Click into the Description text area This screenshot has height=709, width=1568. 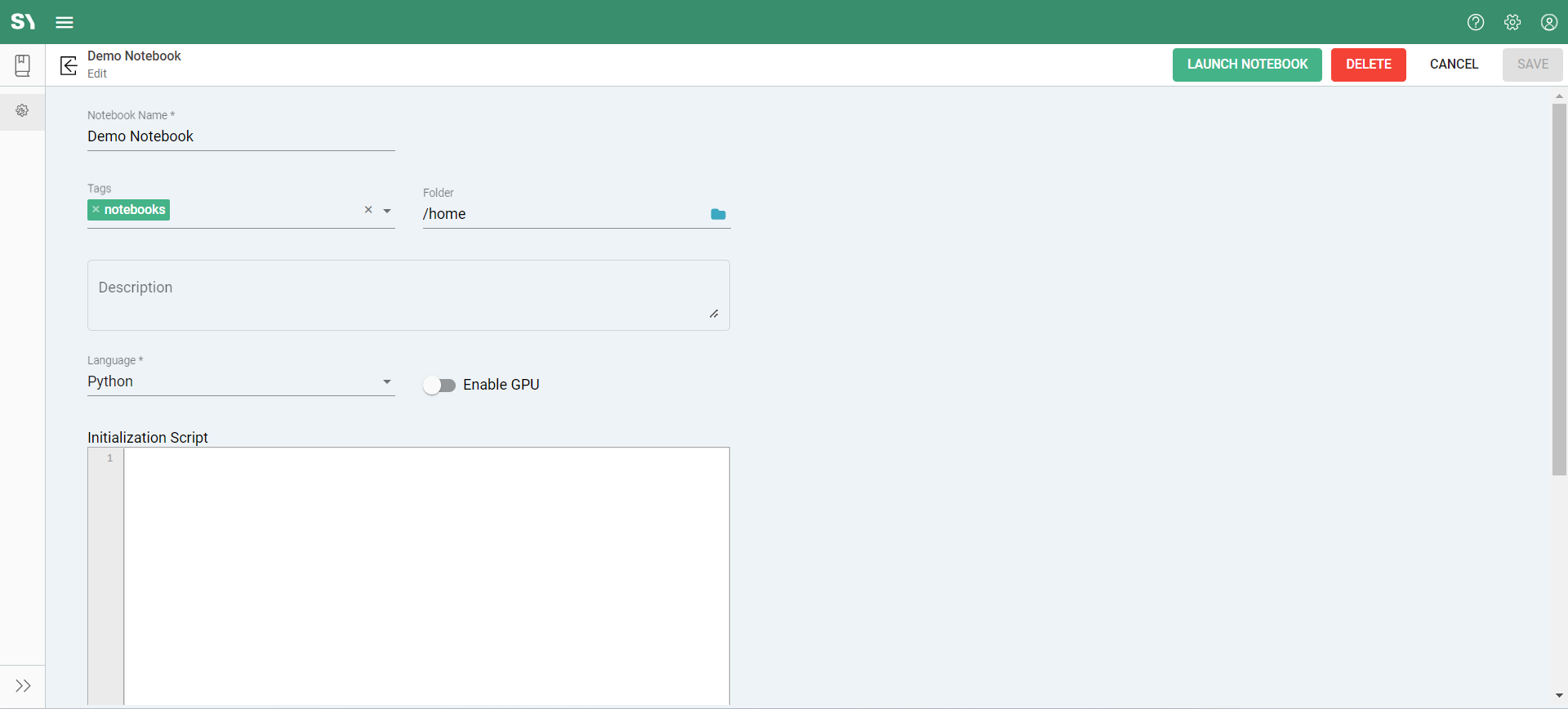point(408,295)
